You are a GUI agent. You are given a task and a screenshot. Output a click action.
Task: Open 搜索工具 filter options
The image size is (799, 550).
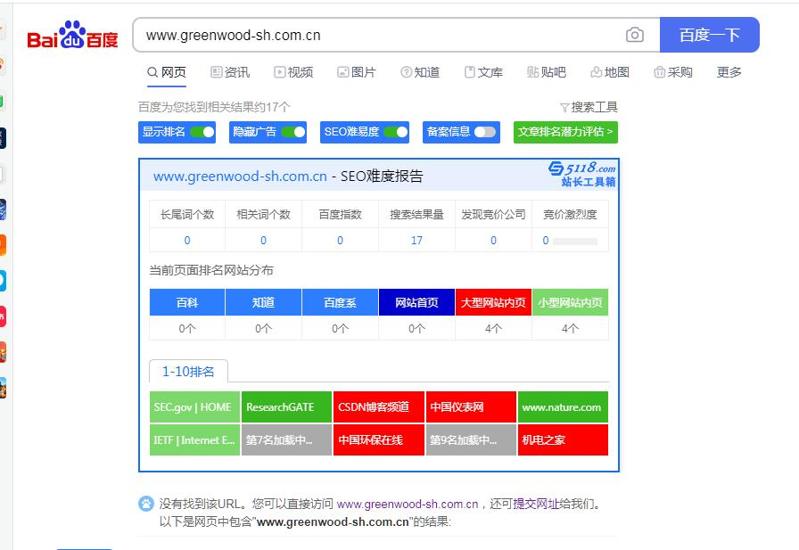coord(589,107)
